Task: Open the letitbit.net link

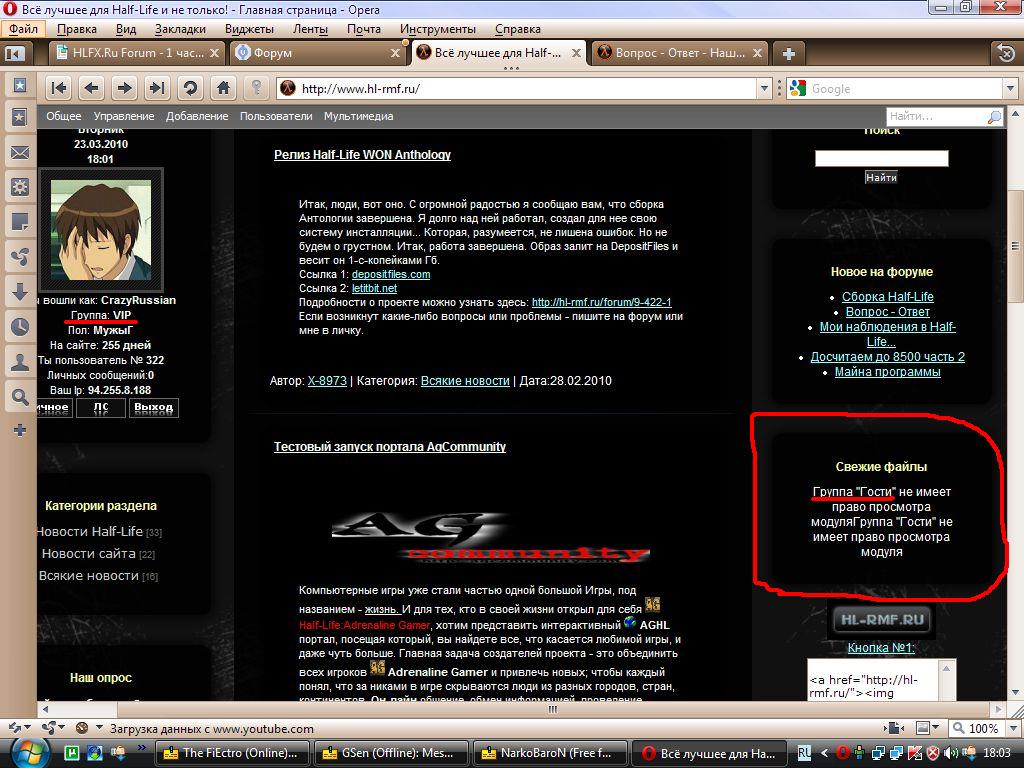Action: click(x=374, y=288)
